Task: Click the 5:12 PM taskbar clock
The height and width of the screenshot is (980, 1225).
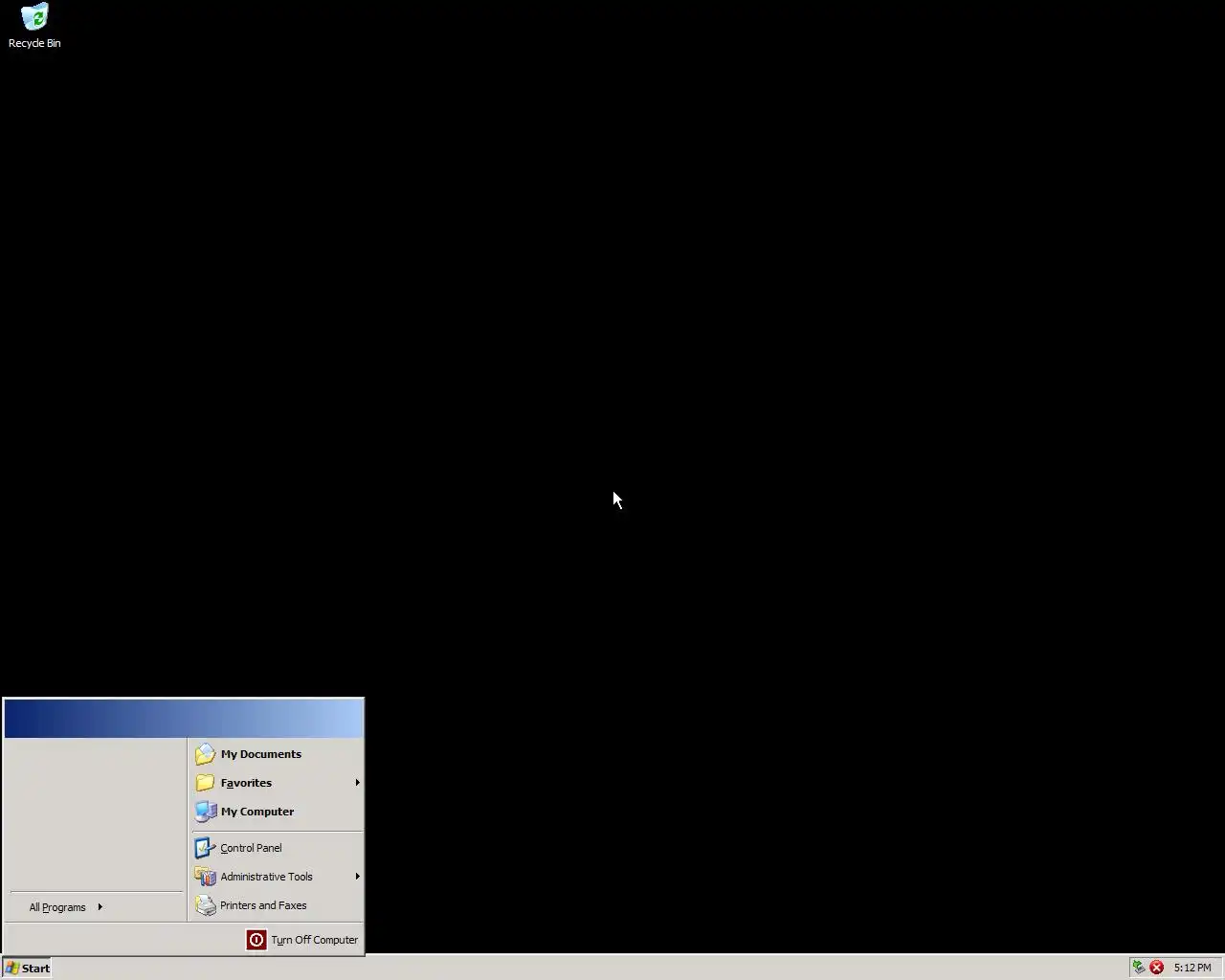Action: 1192,968
